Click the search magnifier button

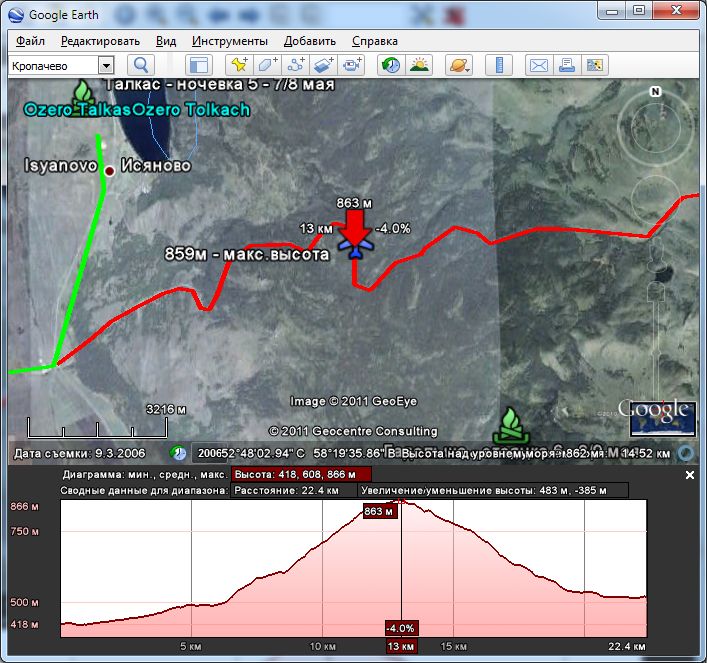tap(141, 65)
